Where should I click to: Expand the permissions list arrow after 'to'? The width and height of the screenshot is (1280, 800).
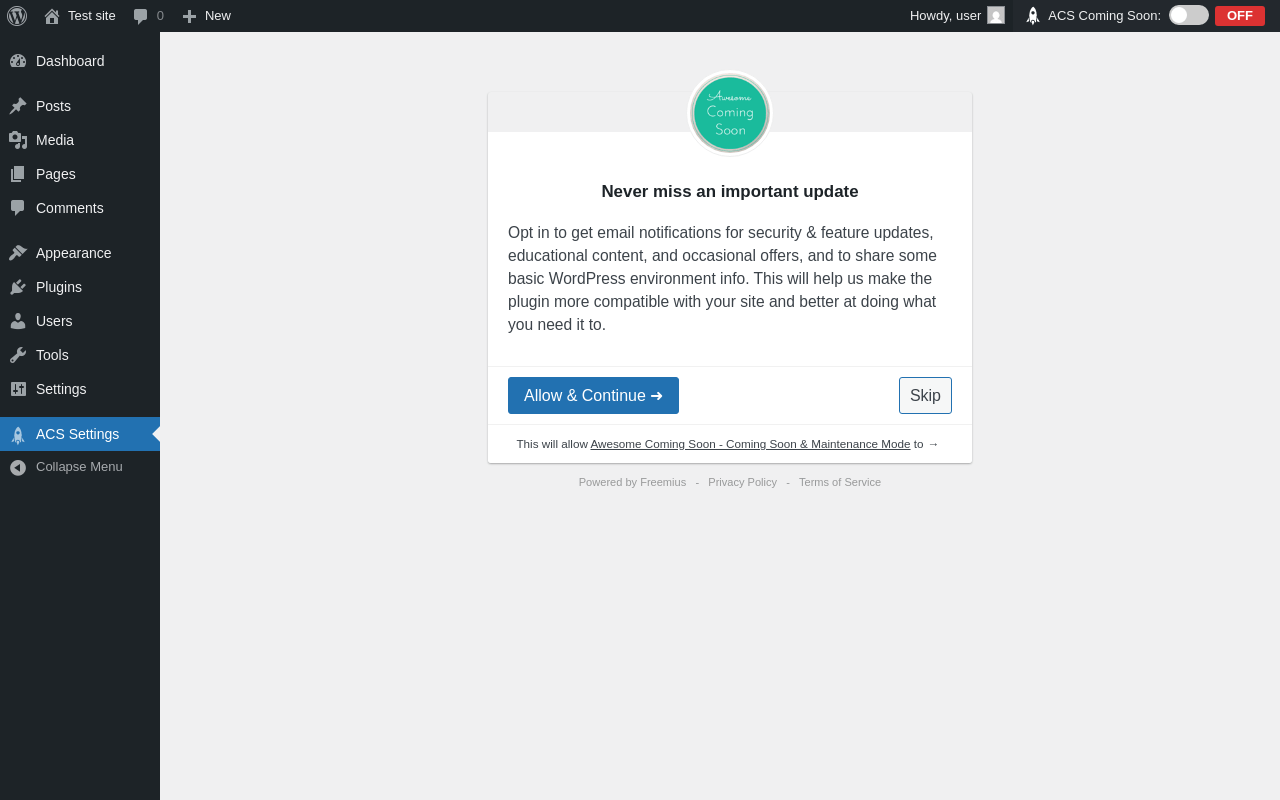pos(933,444)
